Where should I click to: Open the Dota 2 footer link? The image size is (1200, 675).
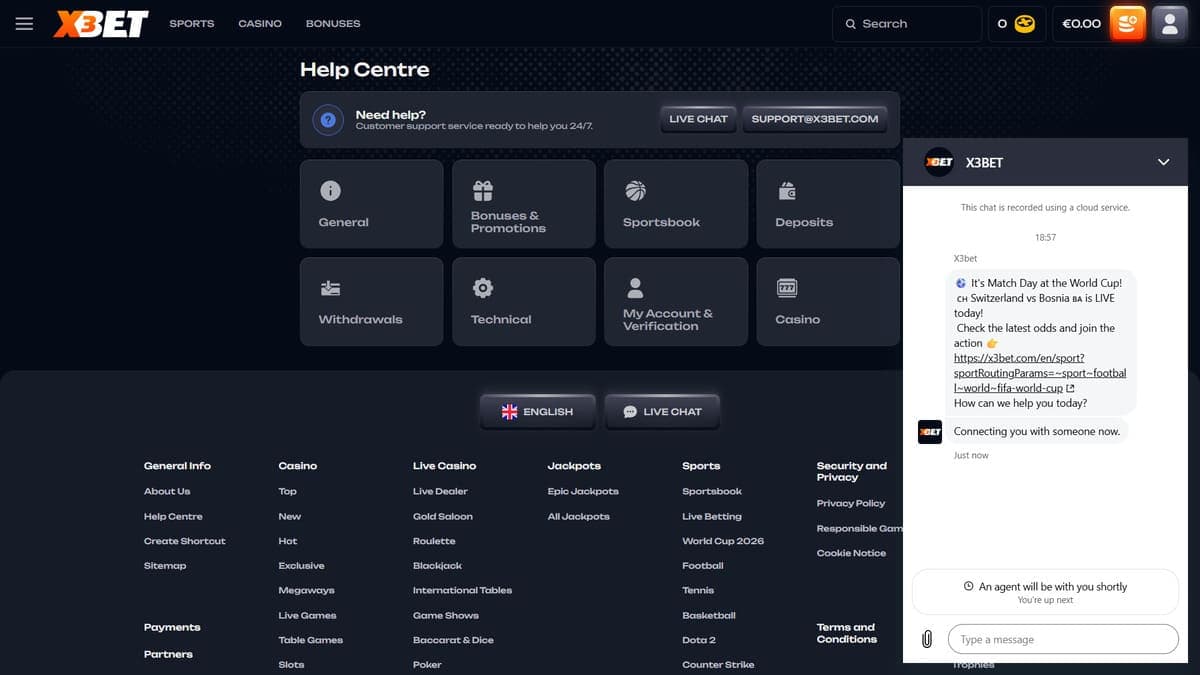click(x=698, y=640)
